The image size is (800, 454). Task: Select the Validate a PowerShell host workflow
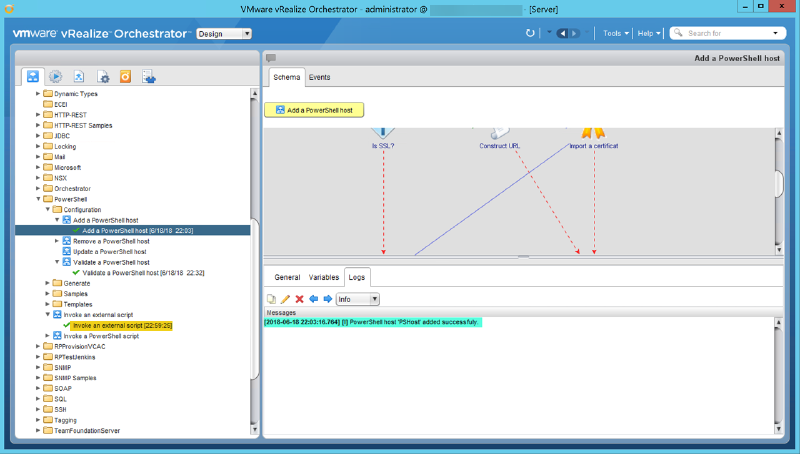(111, 262)
